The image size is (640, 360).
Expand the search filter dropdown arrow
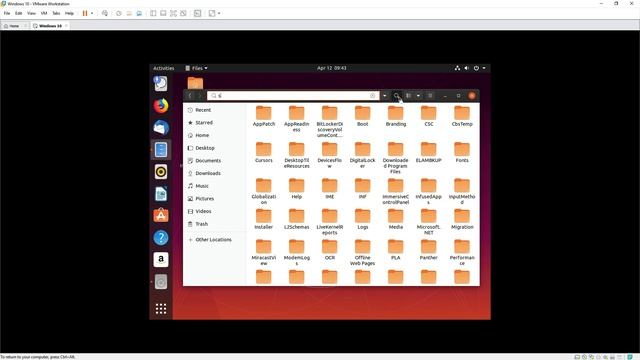point(384,96)
